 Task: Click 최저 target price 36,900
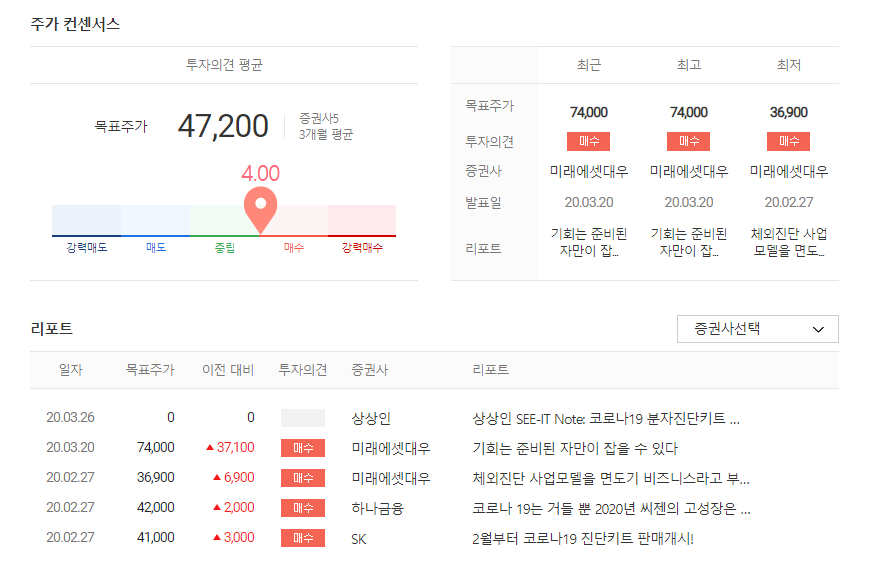coord(789,113)
